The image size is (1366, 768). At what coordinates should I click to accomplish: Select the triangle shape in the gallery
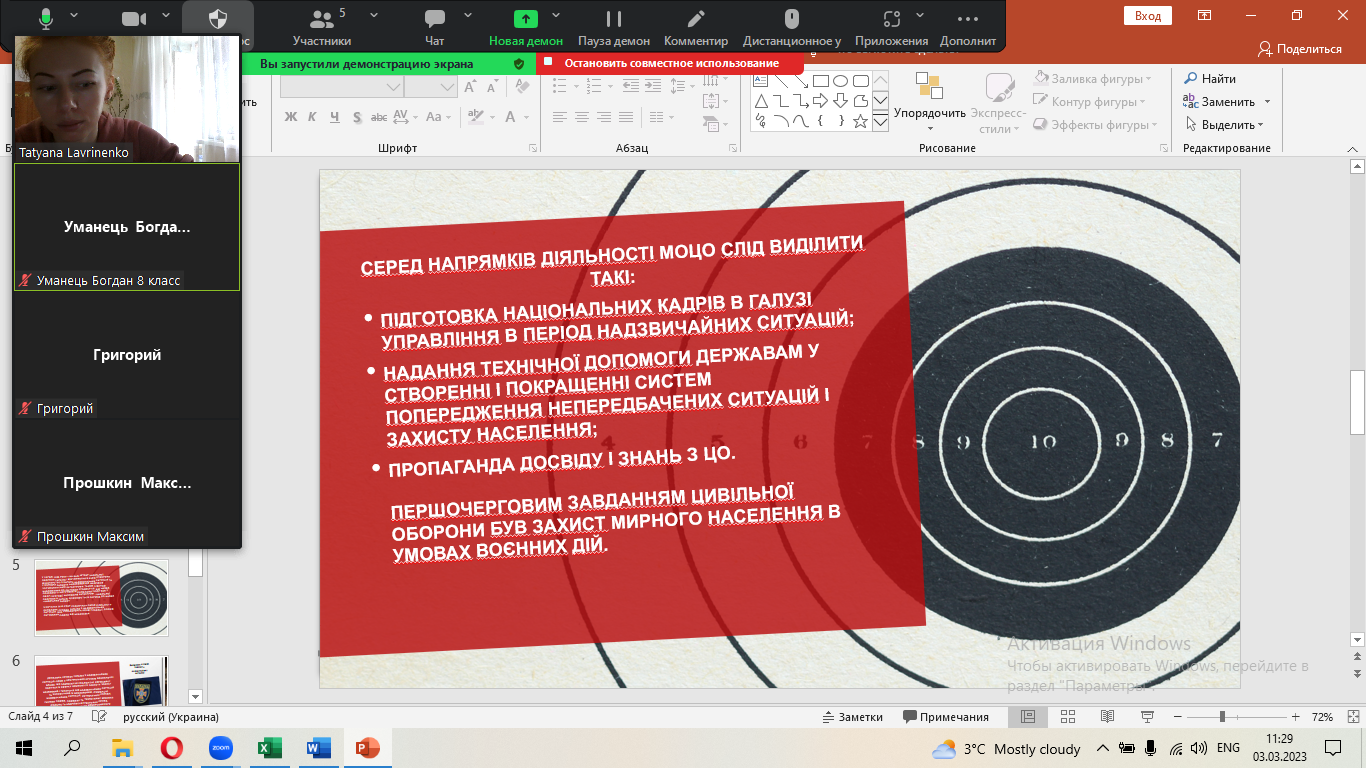point(761,101)
